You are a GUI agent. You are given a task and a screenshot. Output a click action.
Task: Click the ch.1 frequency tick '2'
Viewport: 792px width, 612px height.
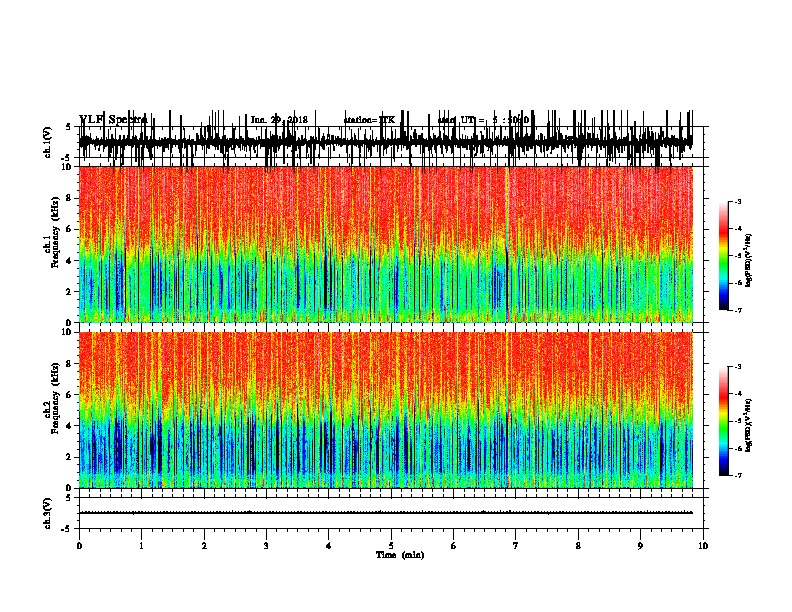pos(69,291)
